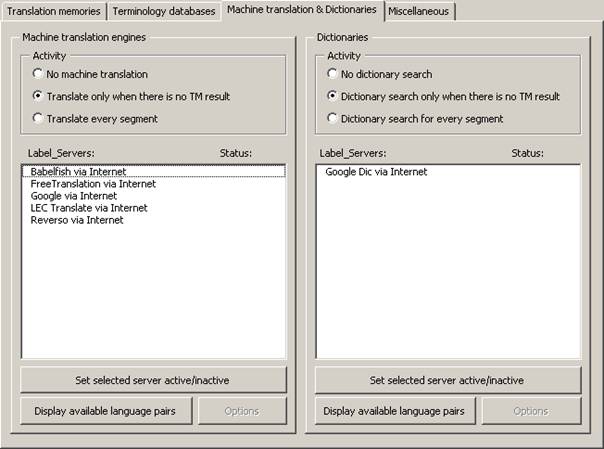Select the Google via Internet server
The width and height of the screenshot is (604, 449).
click(74, 196)
